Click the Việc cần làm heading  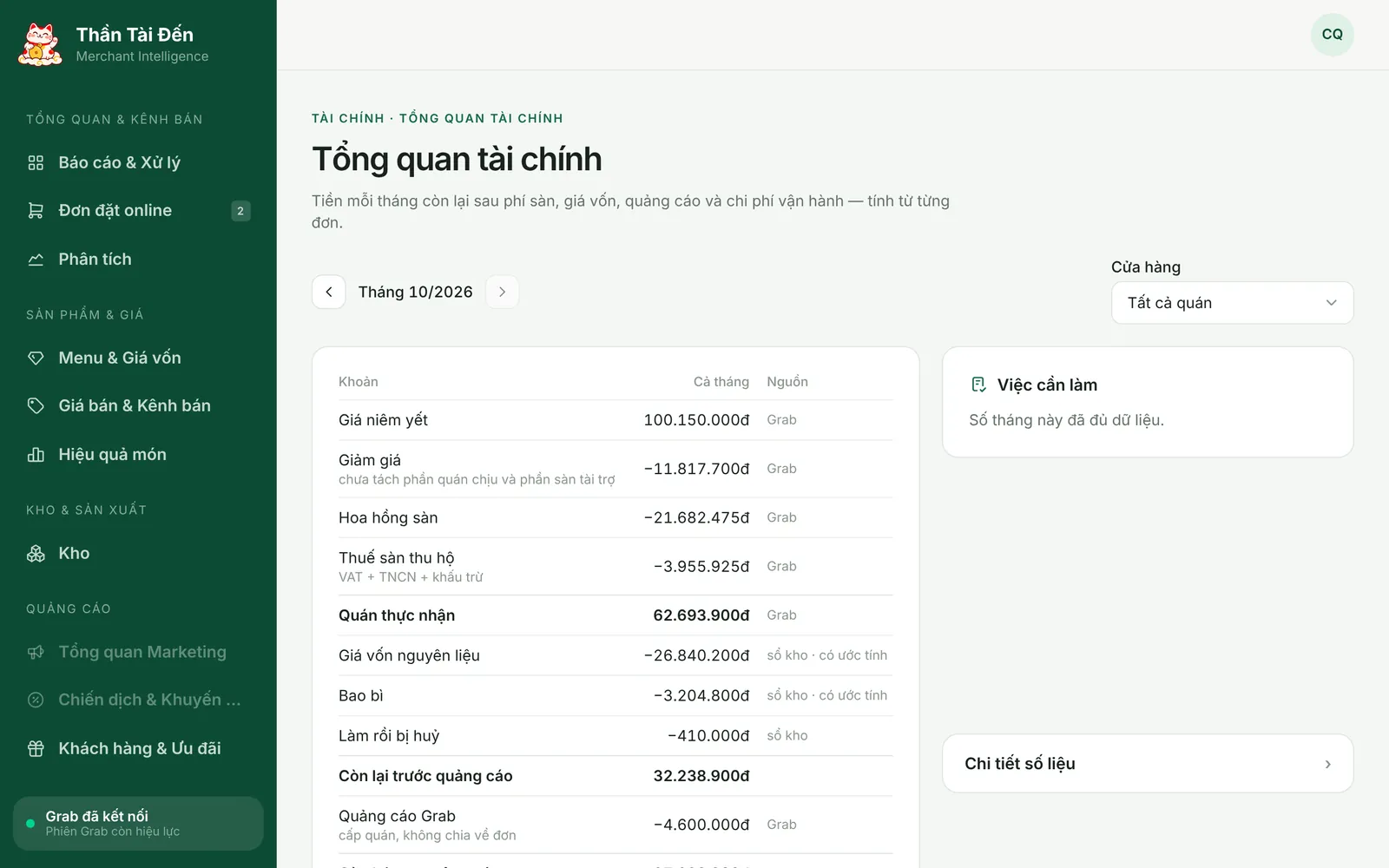(x=1047, y=385)
